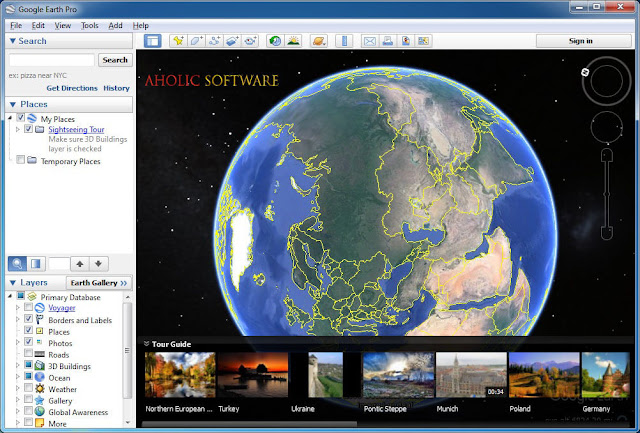The image size is (640, 433).
Task: Disable the Borders and Labels layer
Action: pyautogui.click(x=28, y=318)
